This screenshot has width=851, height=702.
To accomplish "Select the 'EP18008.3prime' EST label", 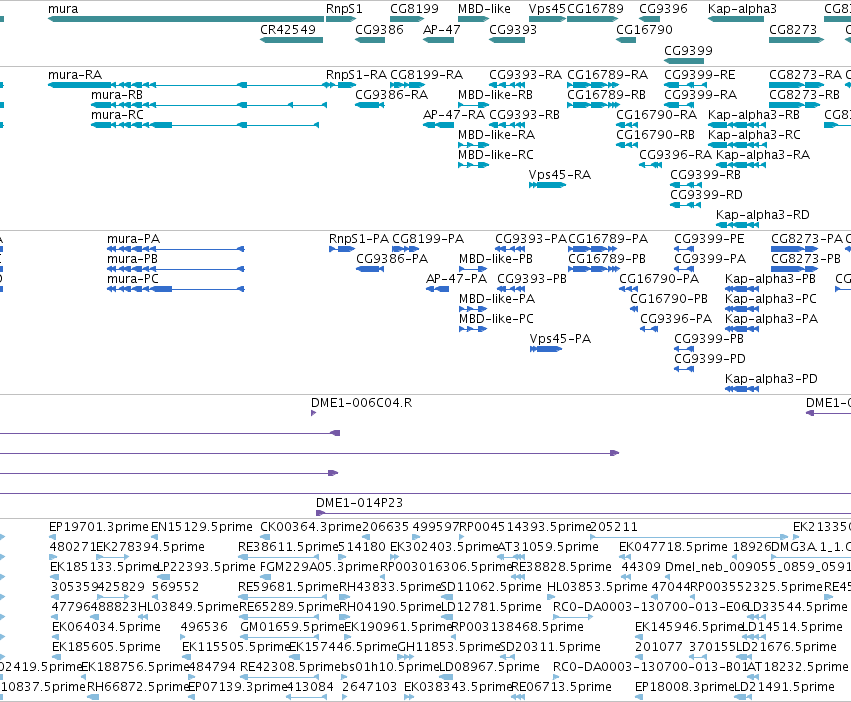I will point(684,687).
